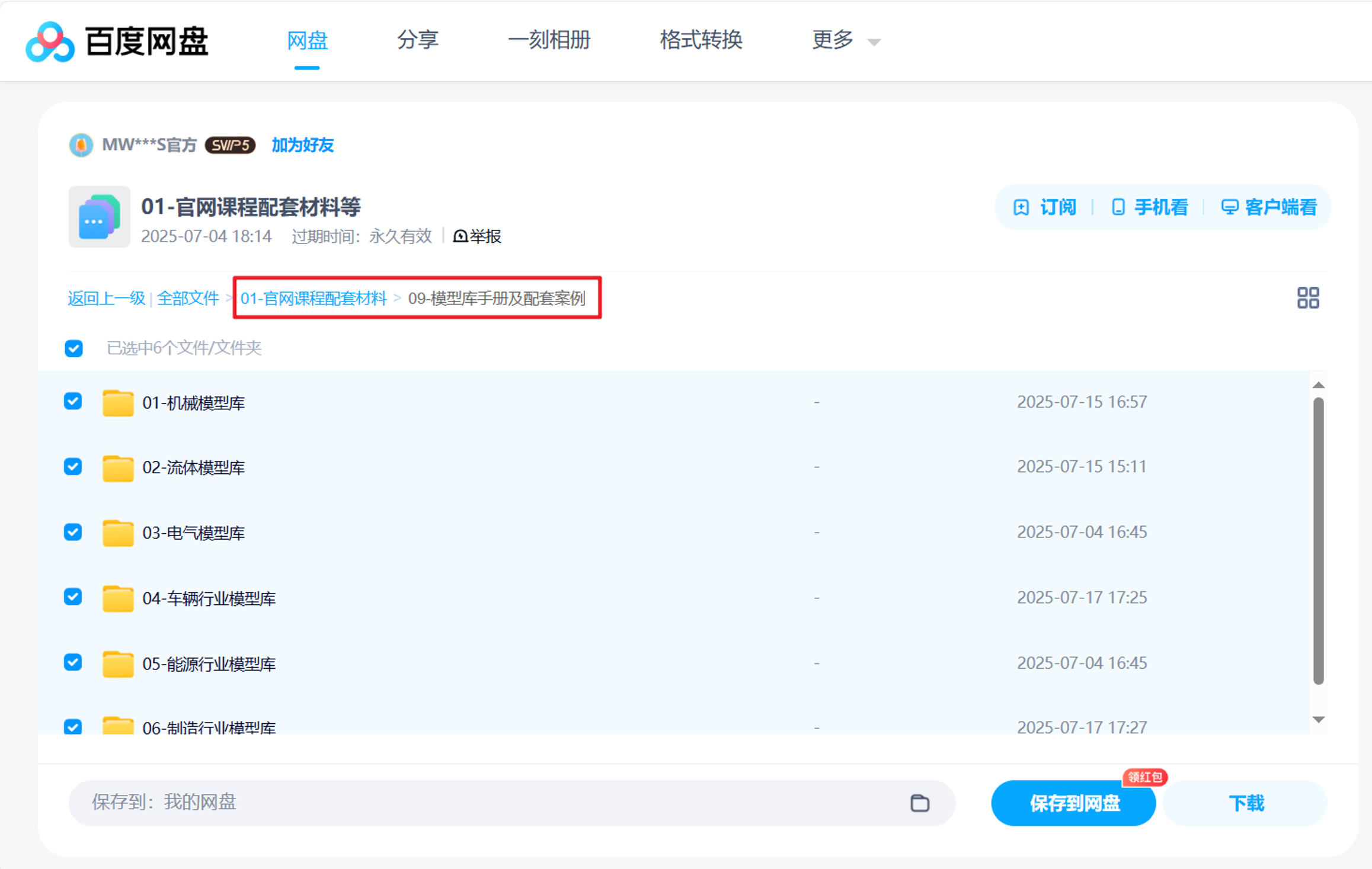Image resolution: width=1372 pixels, height=869 pixels.
Task: Click the 订阅 subscribe icon
Action: (1021, 207)
